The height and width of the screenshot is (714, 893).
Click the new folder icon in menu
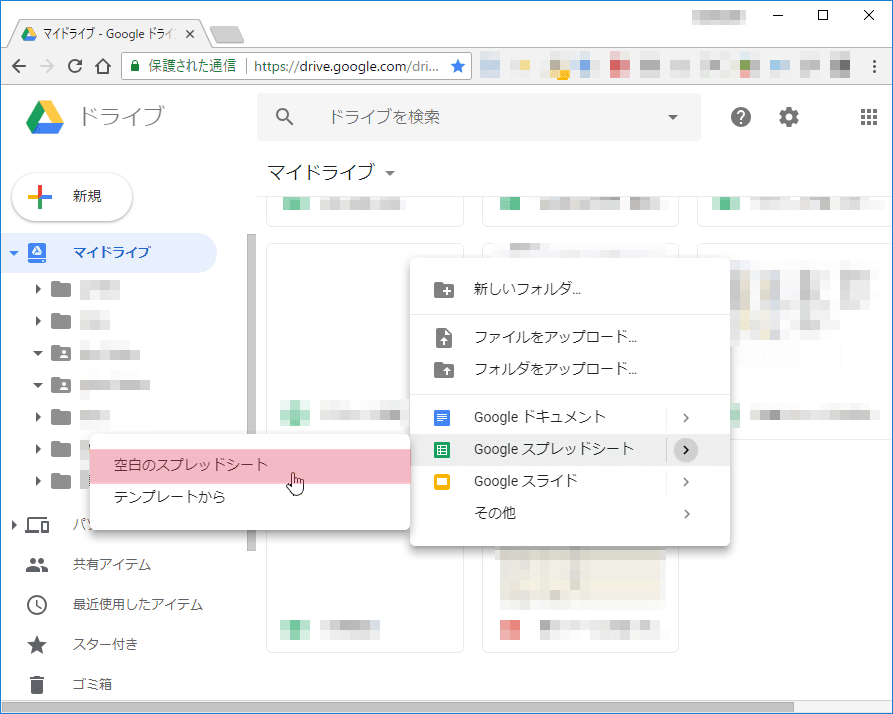pyautogui.click(x=444, y=290)
